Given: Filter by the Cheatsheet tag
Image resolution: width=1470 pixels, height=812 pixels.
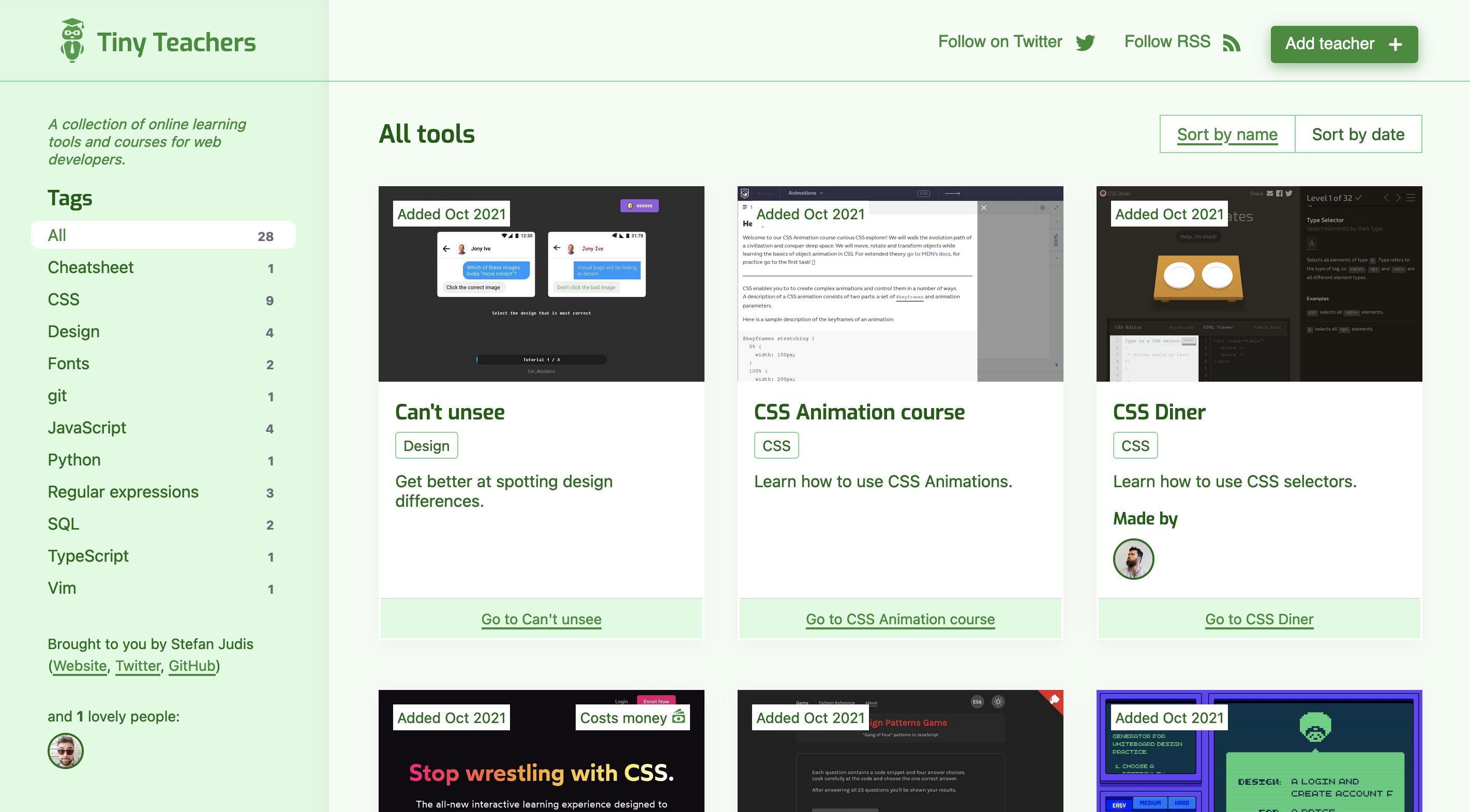Looking at the screenshot, I should (x=163, y=267).
